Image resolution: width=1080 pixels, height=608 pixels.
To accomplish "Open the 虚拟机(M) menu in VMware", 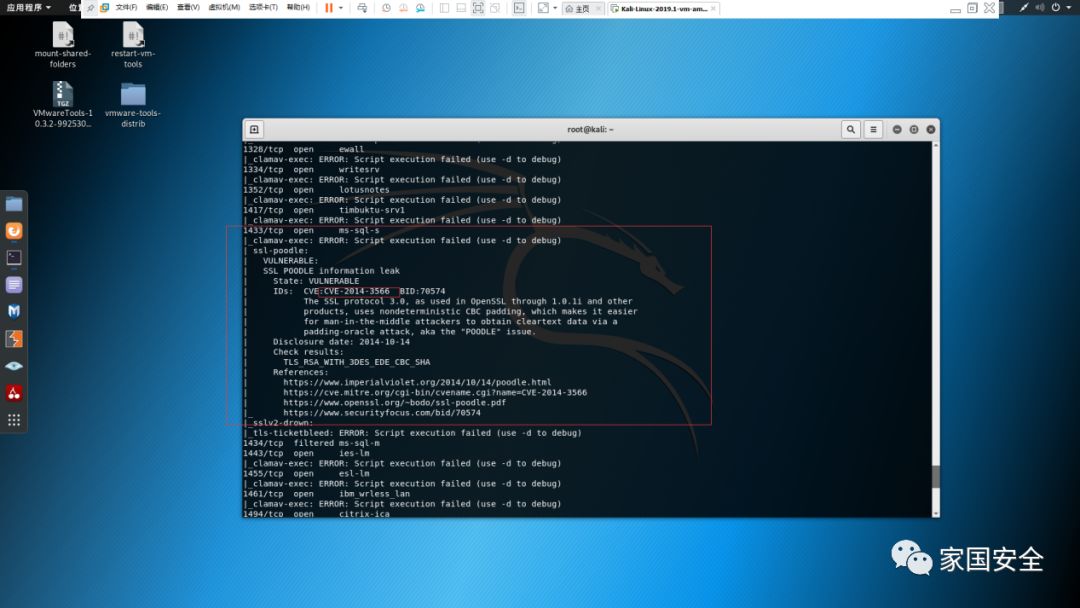I will click(x=224, y=8).
